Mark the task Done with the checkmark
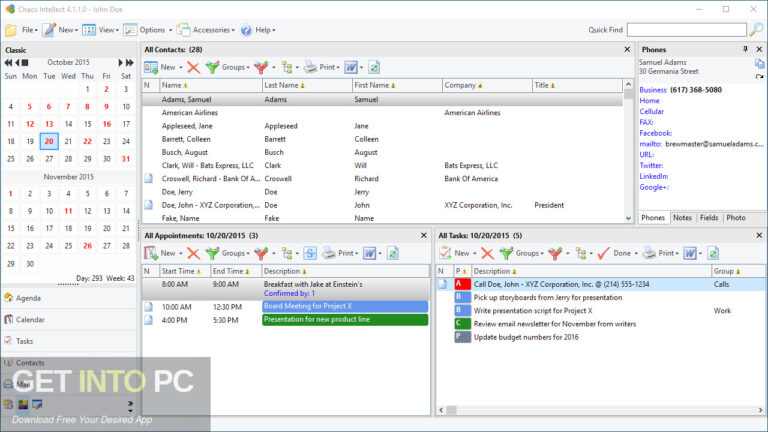768x432 pixels. pyautogui.click(x=603, y=253)
